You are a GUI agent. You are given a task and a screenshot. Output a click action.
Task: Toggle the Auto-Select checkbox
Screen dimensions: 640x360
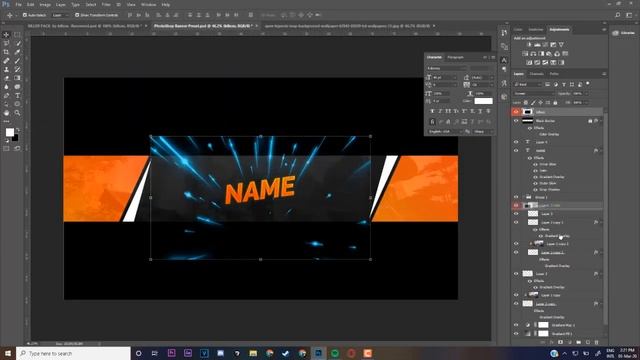coord(25,15)
